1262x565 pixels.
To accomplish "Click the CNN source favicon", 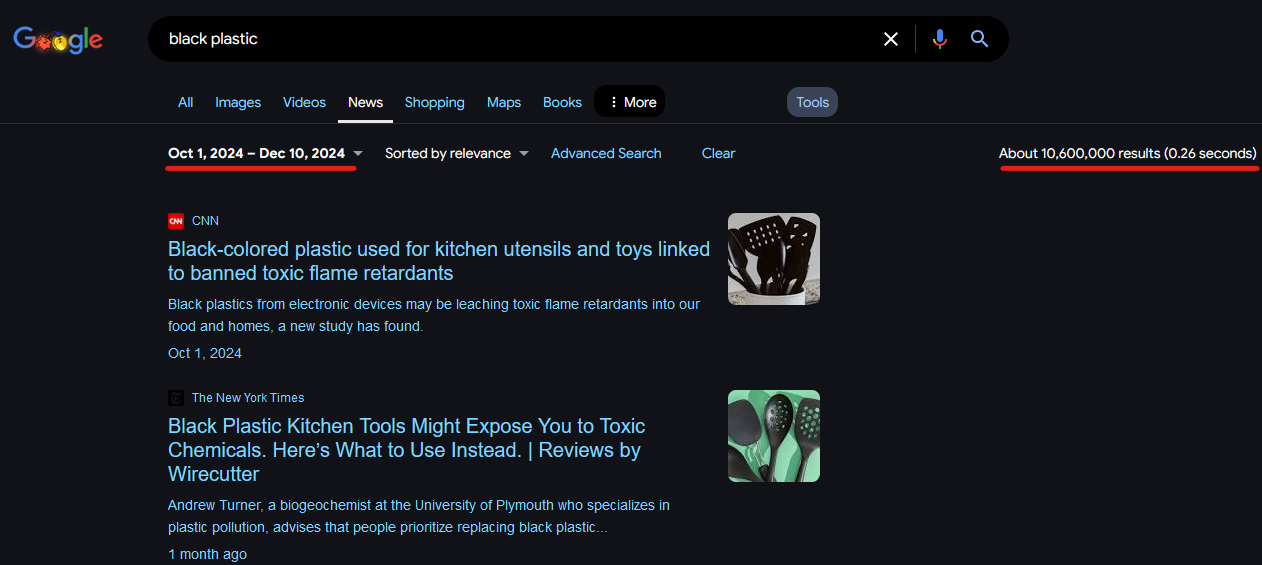I will pyautogui.click(x=176, y=221).
